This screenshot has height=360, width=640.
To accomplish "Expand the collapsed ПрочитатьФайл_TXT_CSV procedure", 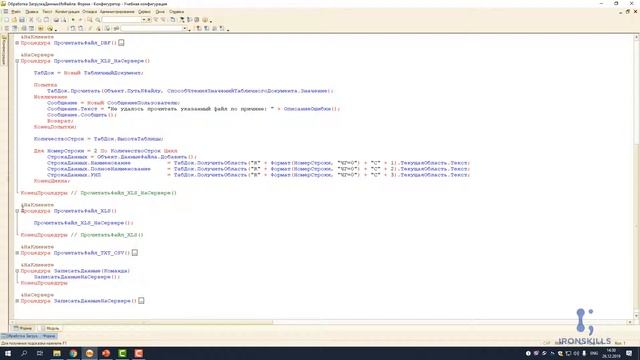I will 17,253.
